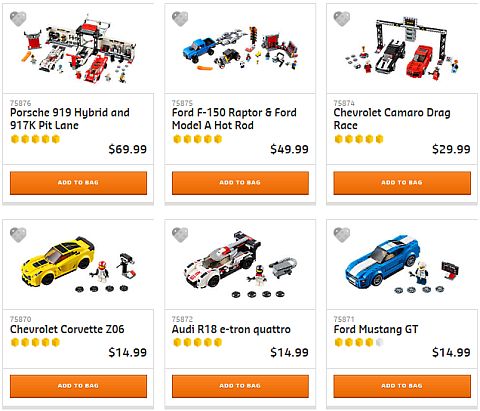Add Audi R18 e-tron quattro to bag
Image resolution: width=480 pixels, height=411 pixels.
coord(240,386)
